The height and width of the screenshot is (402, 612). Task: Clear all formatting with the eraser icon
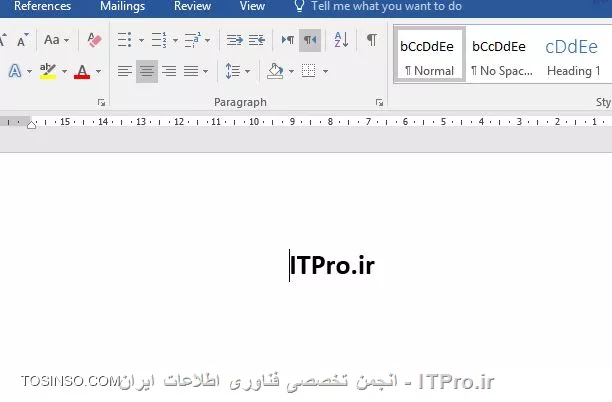(94, 40)
